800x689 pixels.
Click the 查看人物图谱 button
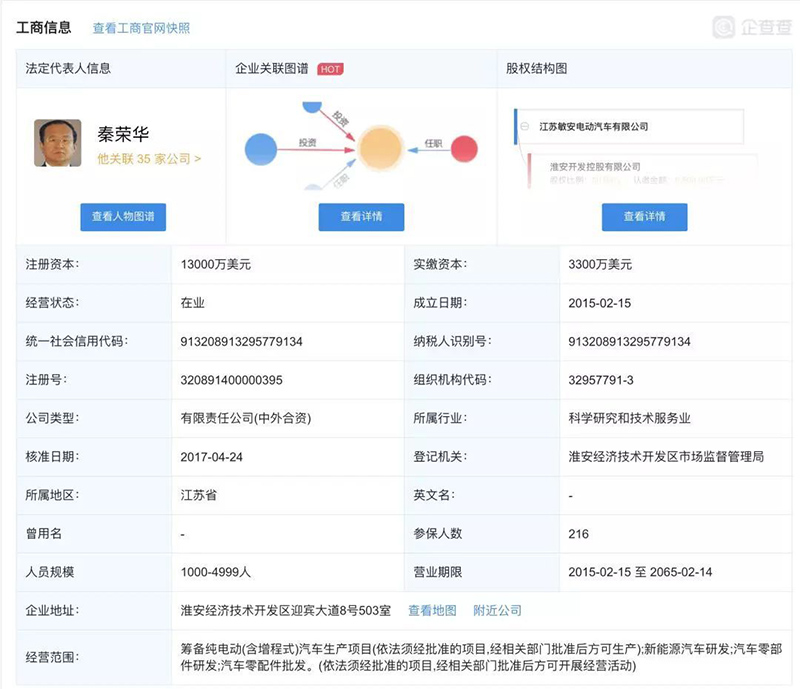point(123,217)
